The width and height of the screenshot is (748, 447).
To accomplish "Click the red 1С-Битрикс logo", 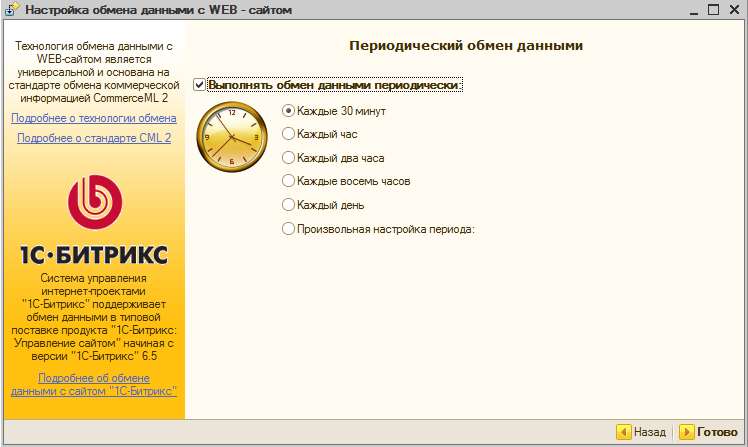I will [x=95, y=202].
